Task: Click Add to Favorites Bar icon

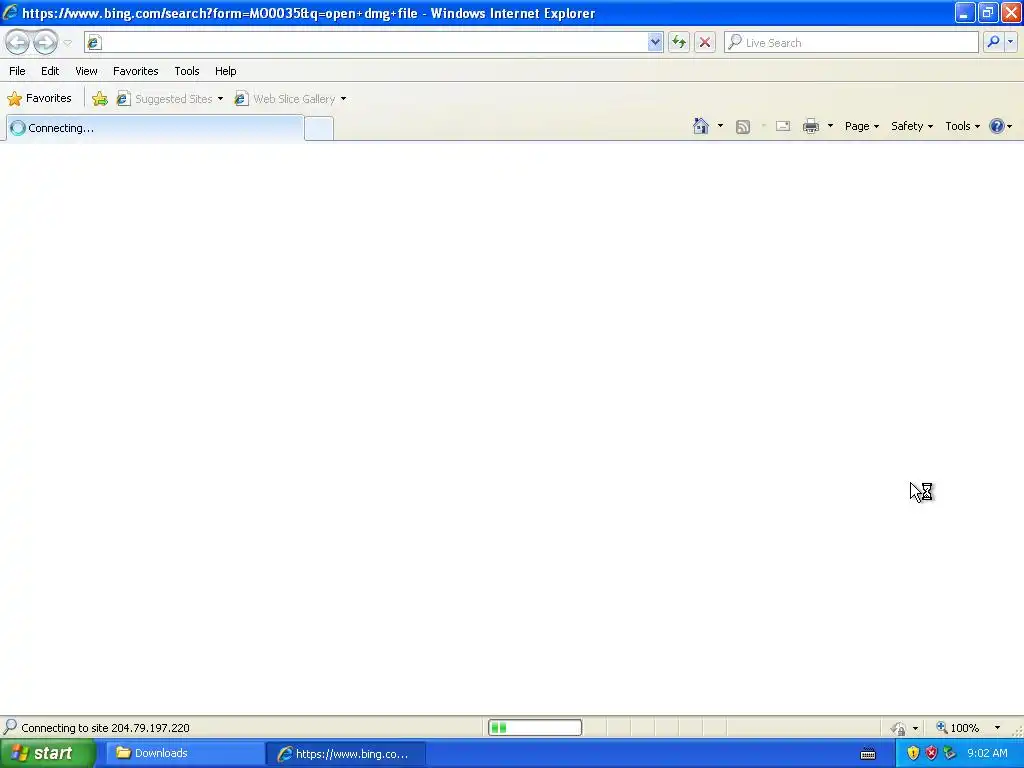Action: click(x=100, y=99)
